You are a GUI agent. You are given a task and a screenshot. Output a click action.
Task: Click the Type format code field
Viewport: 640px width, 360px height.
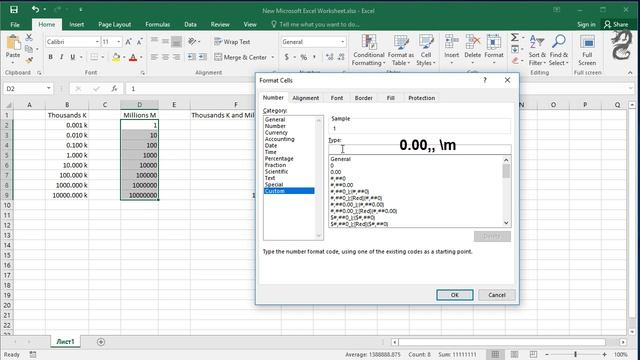pyautogui.click(x=420, y=149)
